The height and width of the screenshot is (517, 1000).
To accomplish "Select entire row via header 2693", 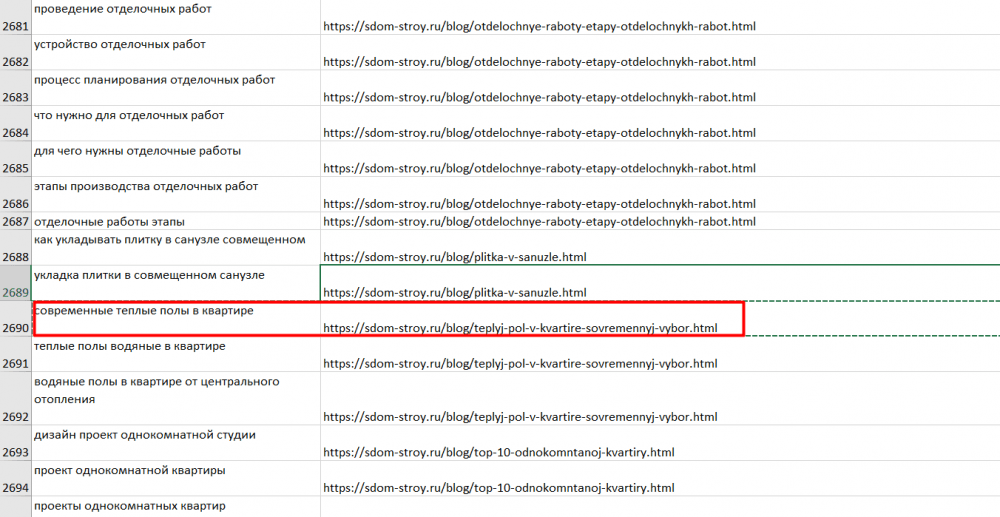I will pyautogui.click(x=15, y=442).
